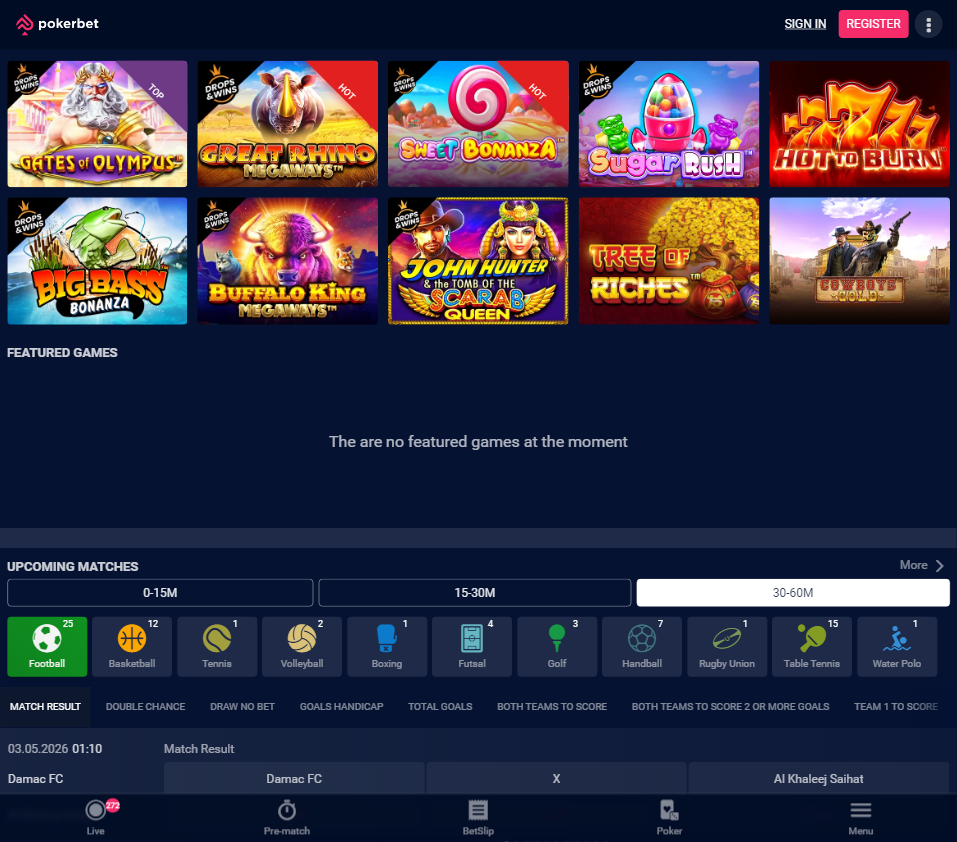This screenshot has width=957, height=842.
Task: Open the three-dot options menu
Action: pyautogui.click(x=928, y=24)
